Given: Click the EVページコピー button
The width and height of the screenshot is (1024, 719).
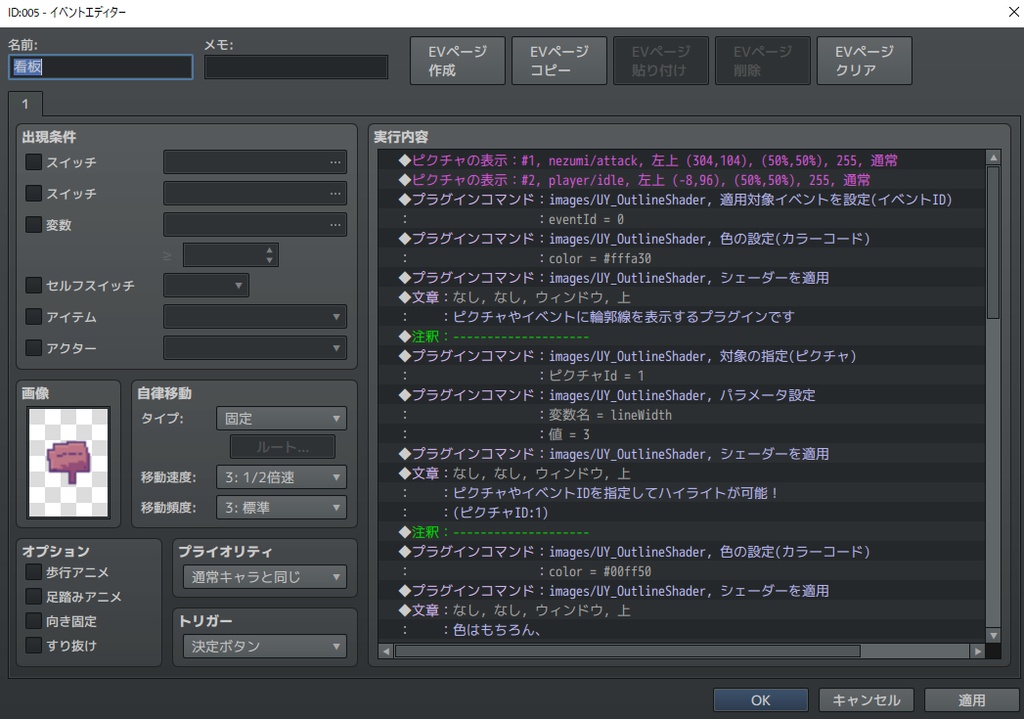Looking at the screenshot, I should click(559, 60).
